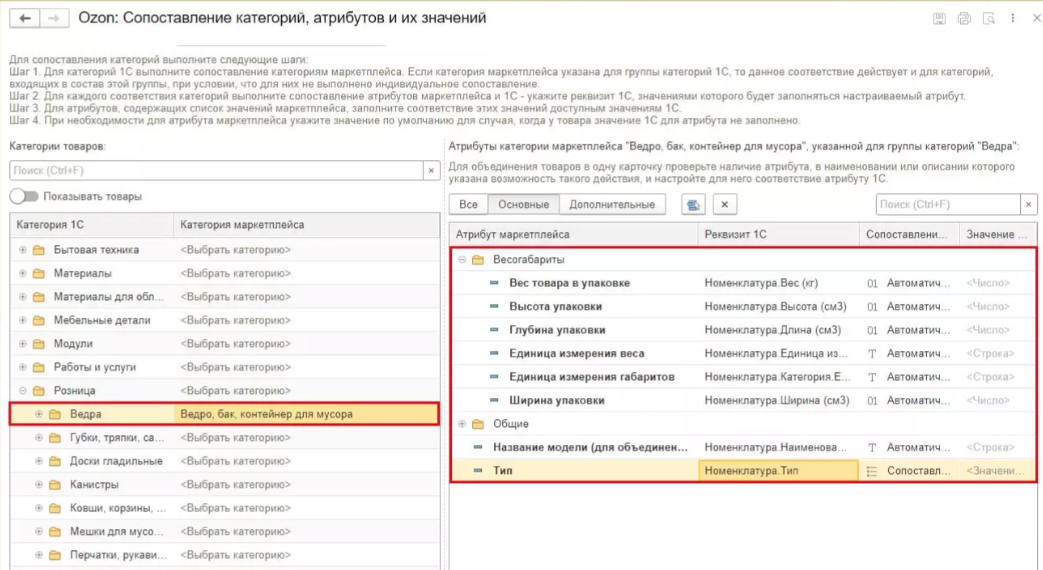Expand the Материалы для обл... category
1043x570 pixels.
23,297
